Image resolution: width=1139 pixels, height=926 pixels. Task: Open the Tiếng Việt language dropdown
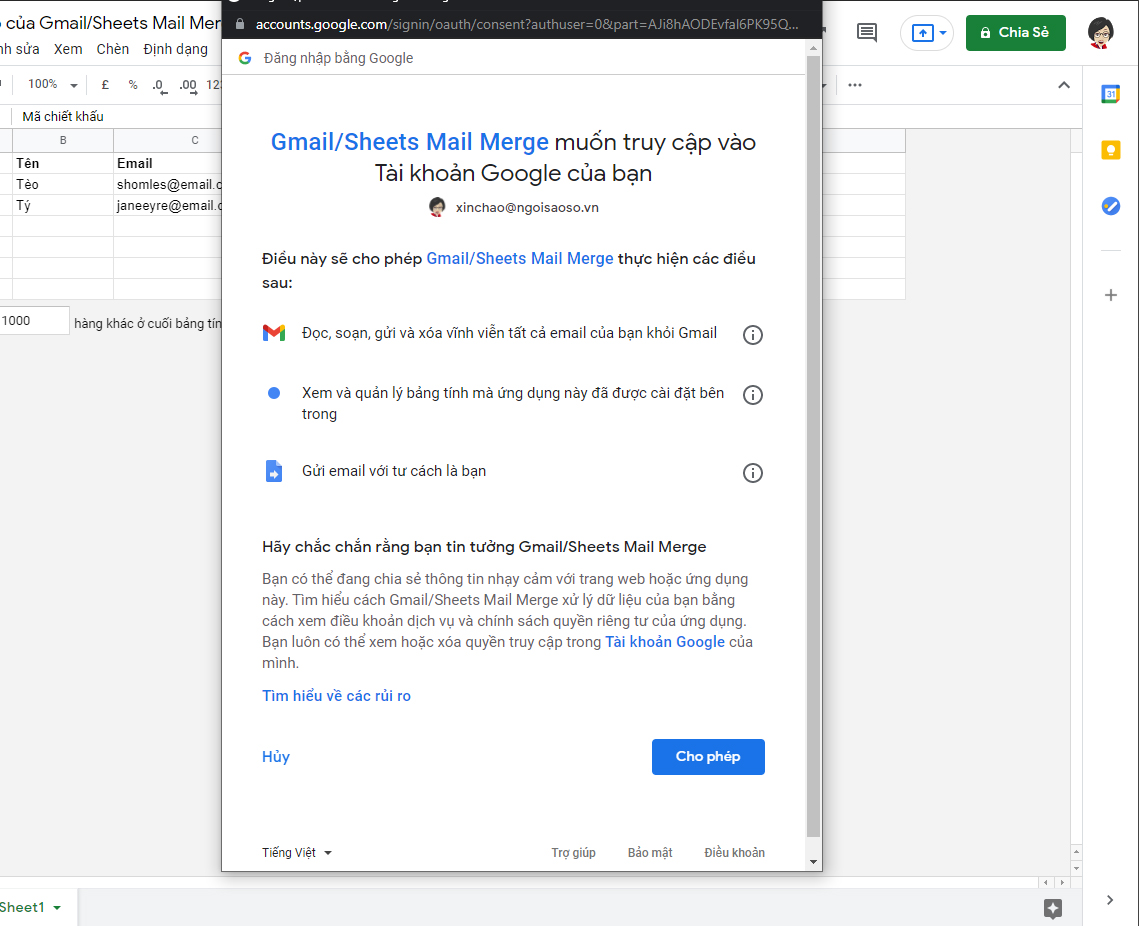(296, 852)
